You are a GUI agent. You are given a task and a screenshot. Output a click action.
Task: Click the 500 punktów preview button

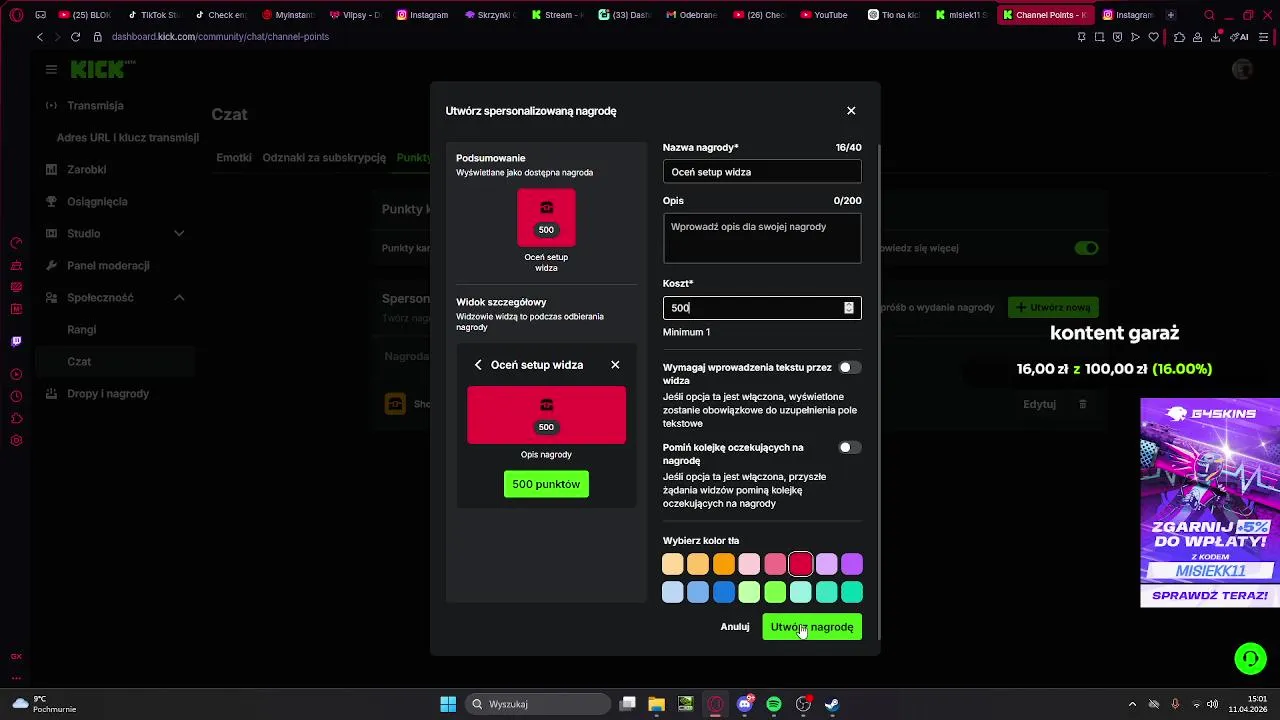(546, 484)
